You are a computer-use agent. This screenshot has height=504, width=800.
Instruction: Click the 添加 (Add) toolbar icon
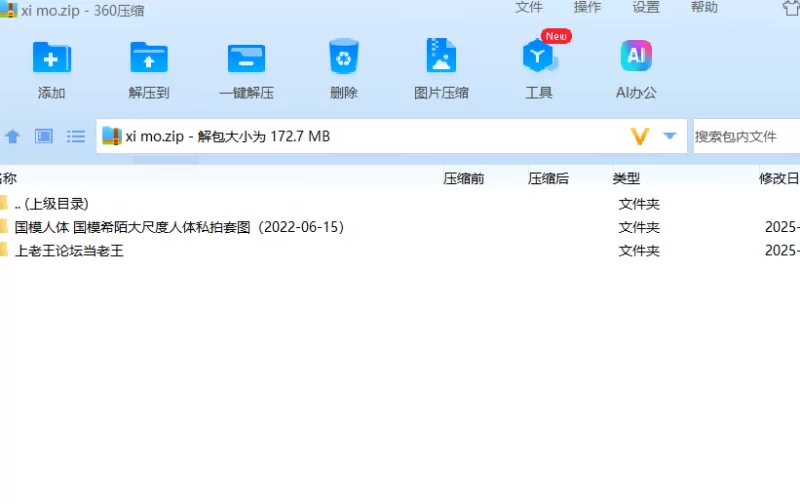(51, 58)
